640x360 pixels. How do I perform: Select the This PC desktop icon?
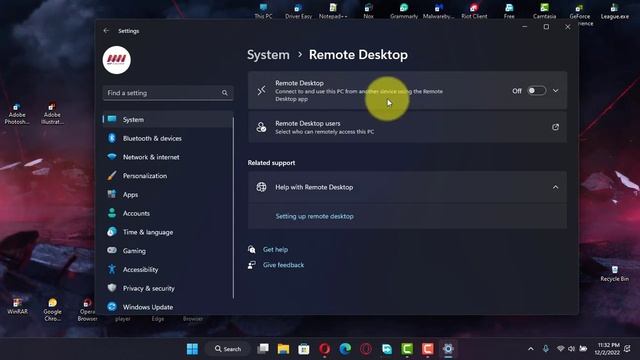point(263,11)
